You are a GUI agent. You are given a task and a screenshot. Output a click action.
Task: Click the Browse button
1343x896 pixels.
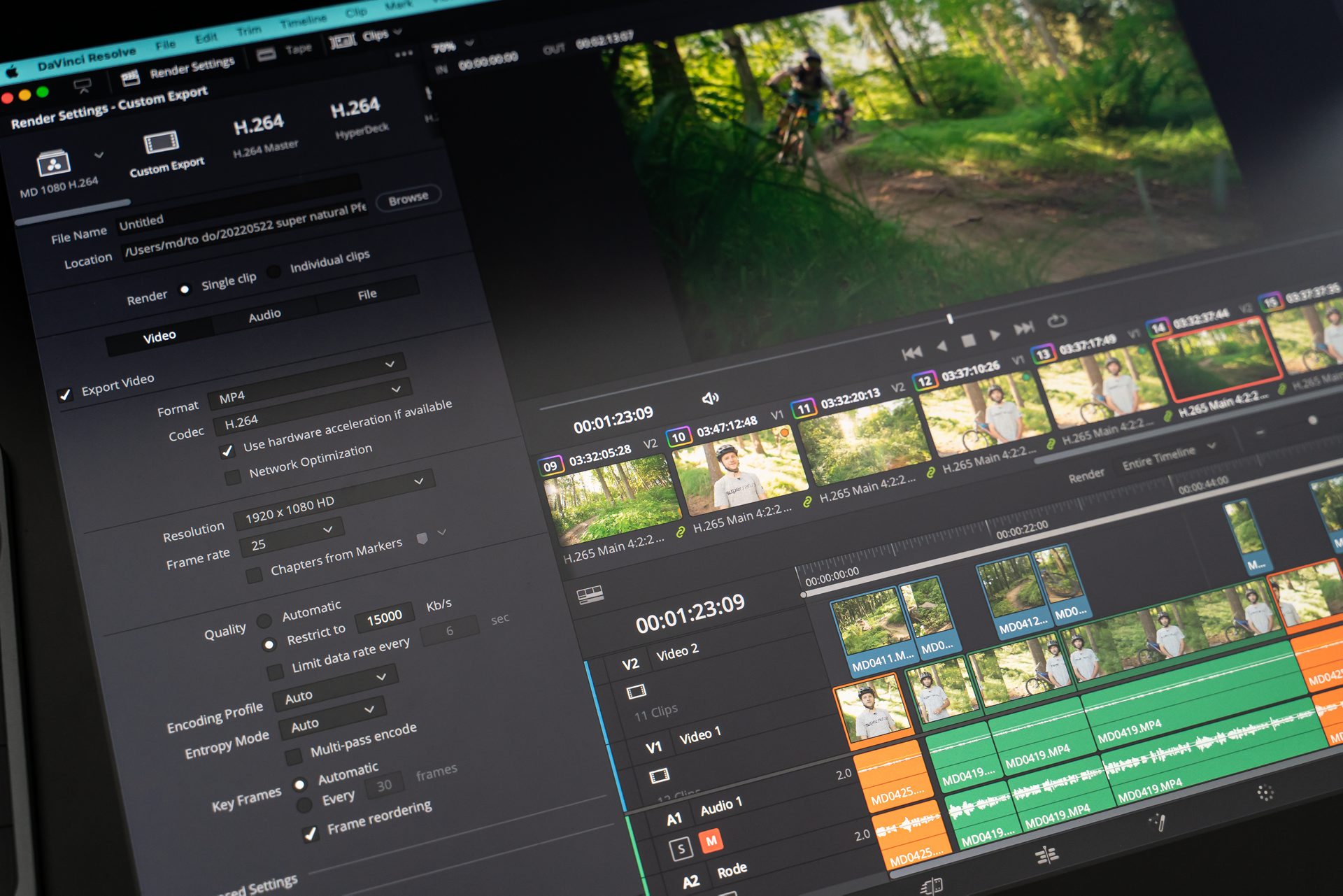click(x=408, y=198)
